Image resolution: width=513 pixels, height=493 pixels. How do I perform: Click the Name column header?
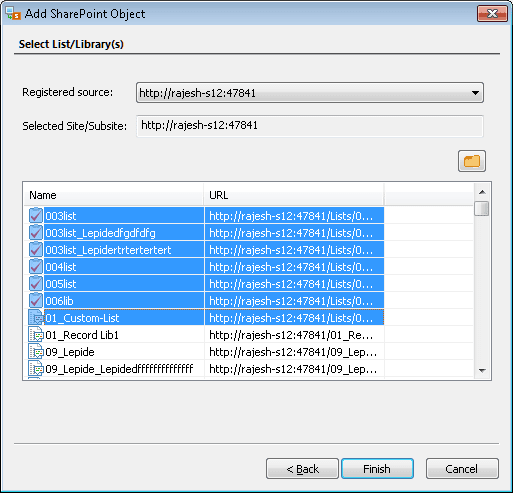[x=113, y=195]
